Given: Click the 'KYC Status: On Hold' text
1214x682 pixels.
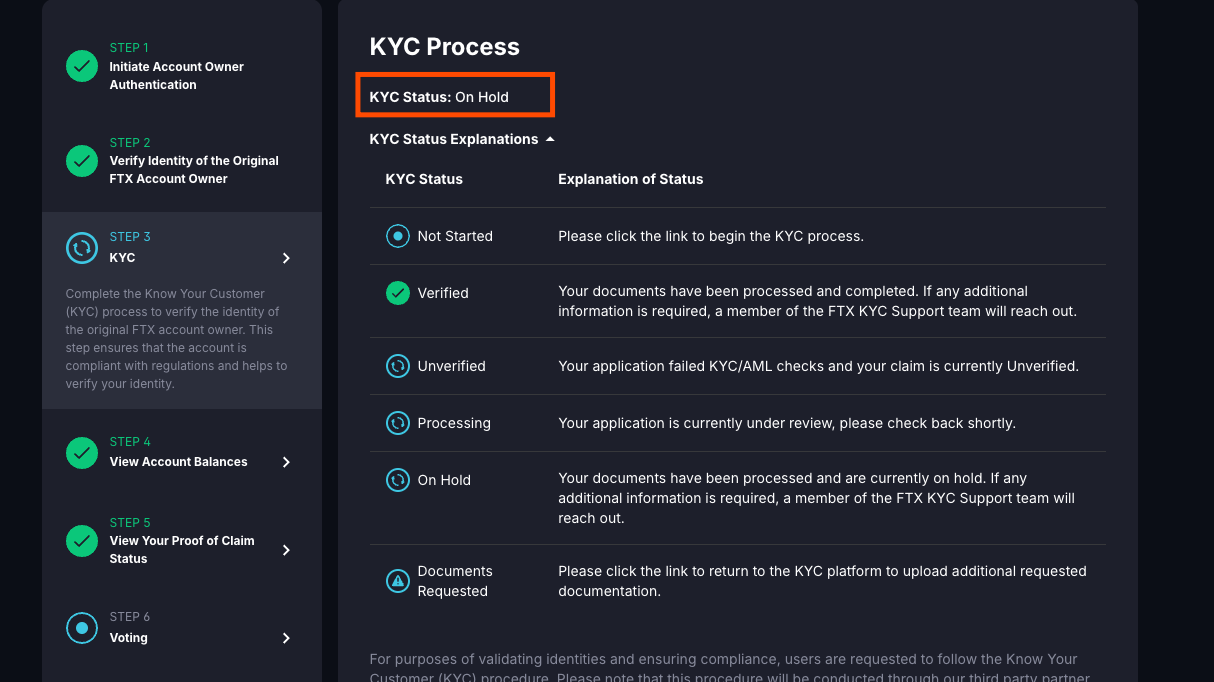Looking at the screenshot, I should click(x=439, y=97).
